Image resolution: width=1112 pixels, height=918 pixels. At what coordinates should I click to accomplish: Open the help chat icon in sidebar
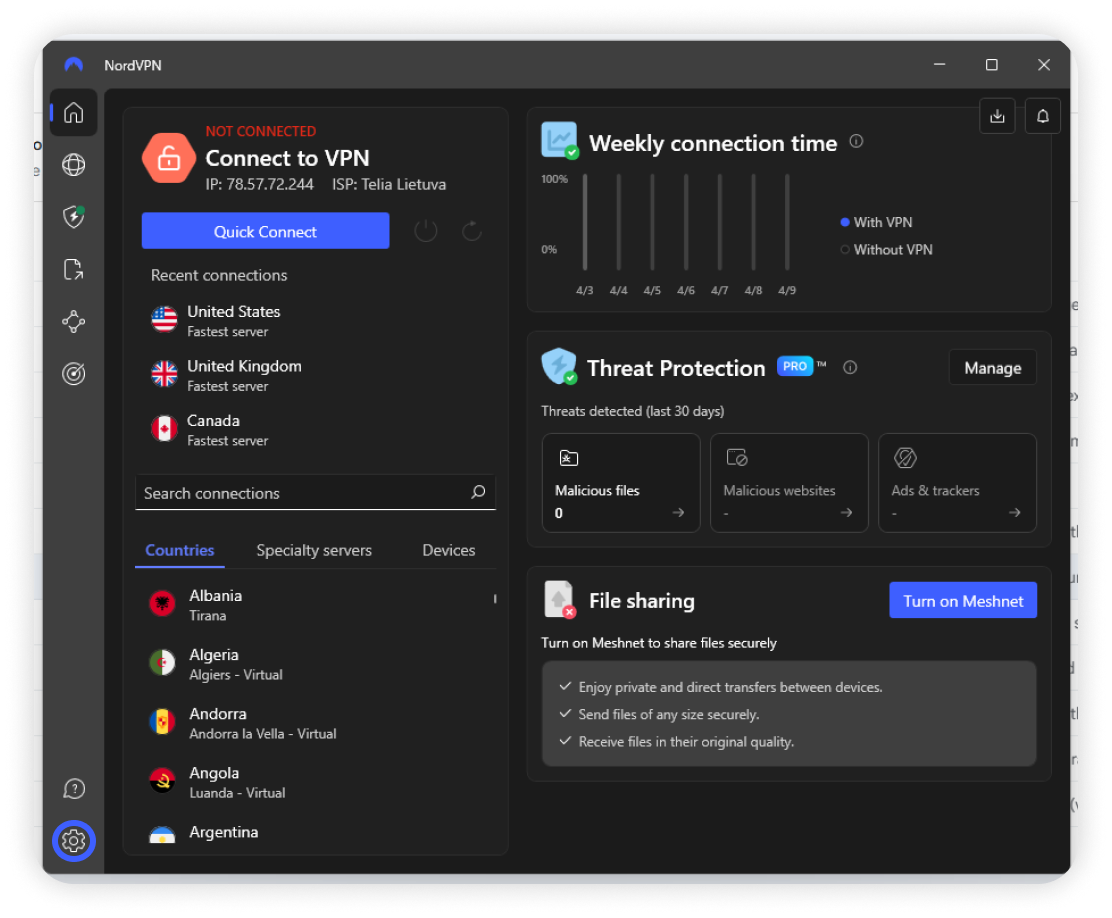pyautogui.click(x=73, y=789)
